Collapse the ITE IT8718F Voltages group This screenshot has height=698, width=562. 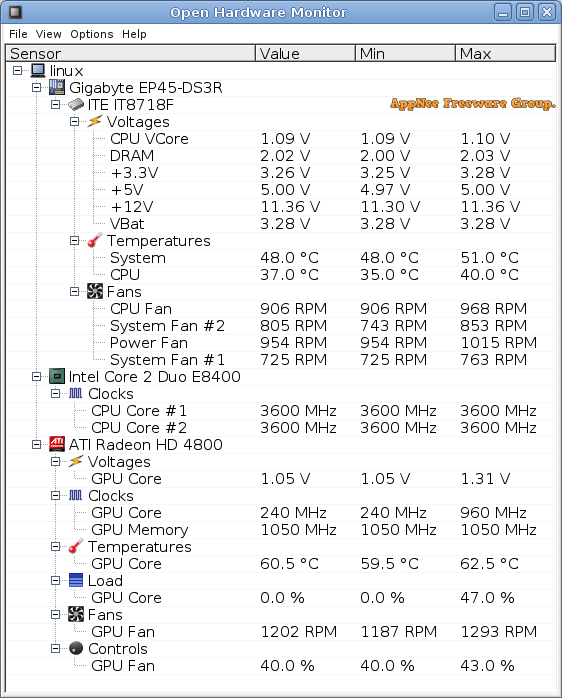tap(74, 122)
